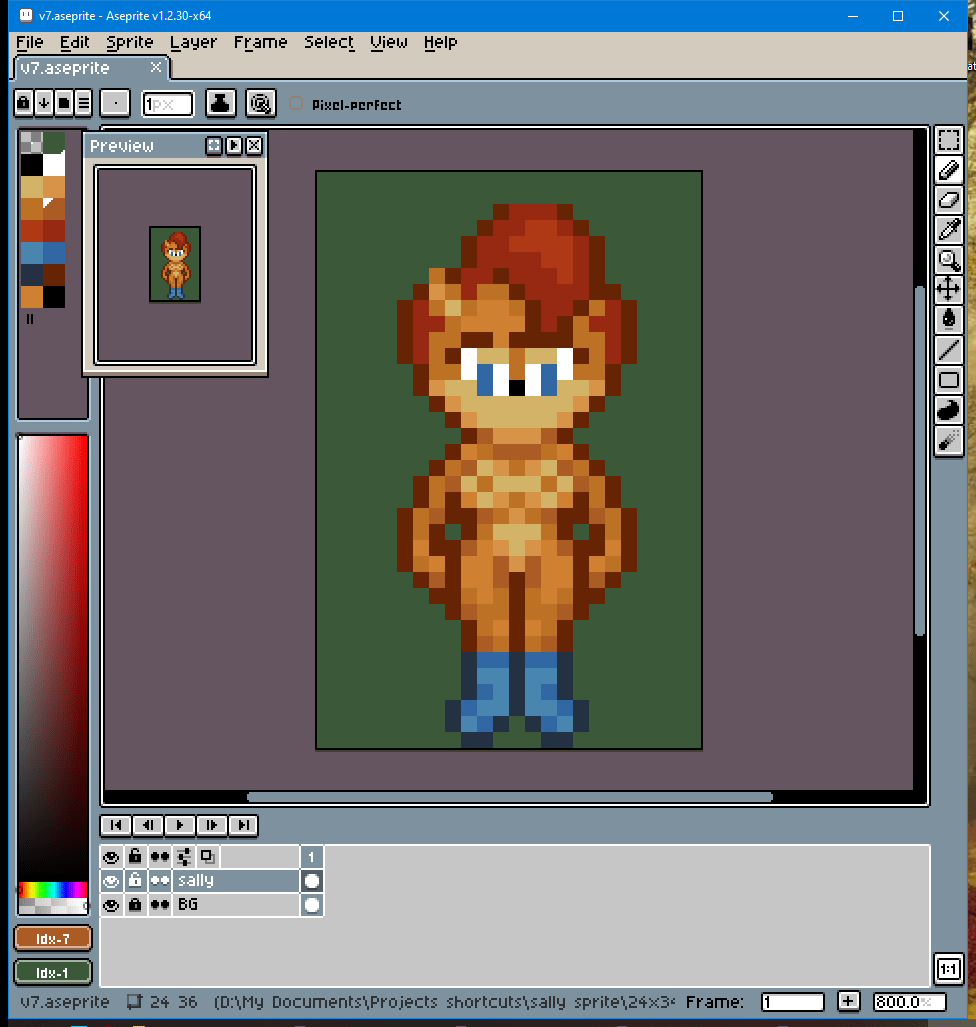
Task: Select the Rectangular Marquee tool
Action: pyautogui.click(x=948, y=140)
